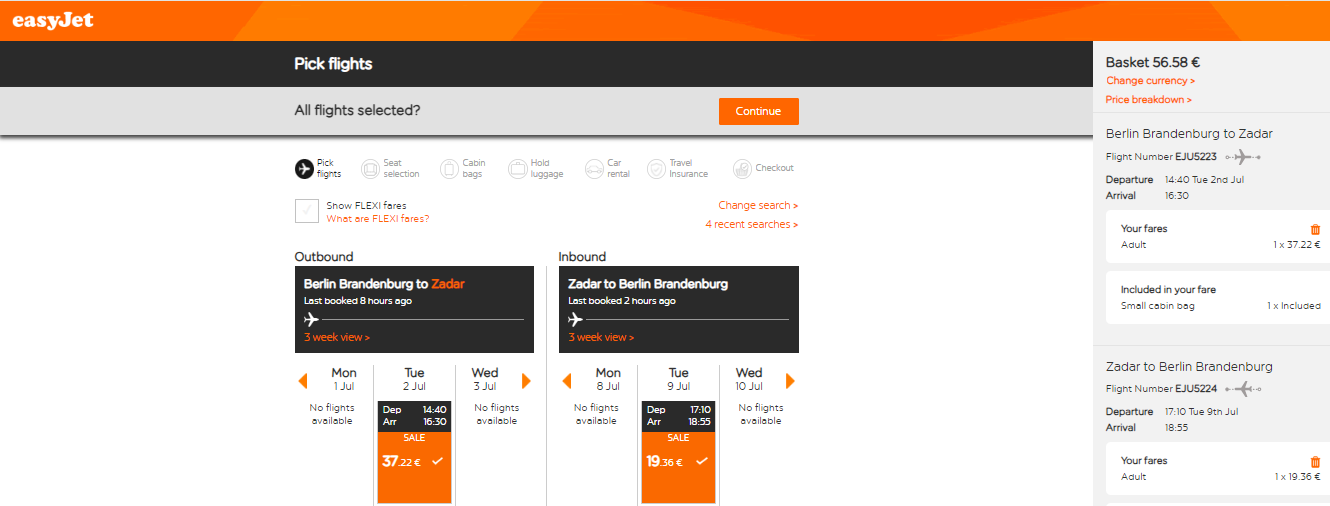Image resolution: width=1330 pixels, height=506 pixels.
Task: Open the outbound 3 week view
Action: 337,337
